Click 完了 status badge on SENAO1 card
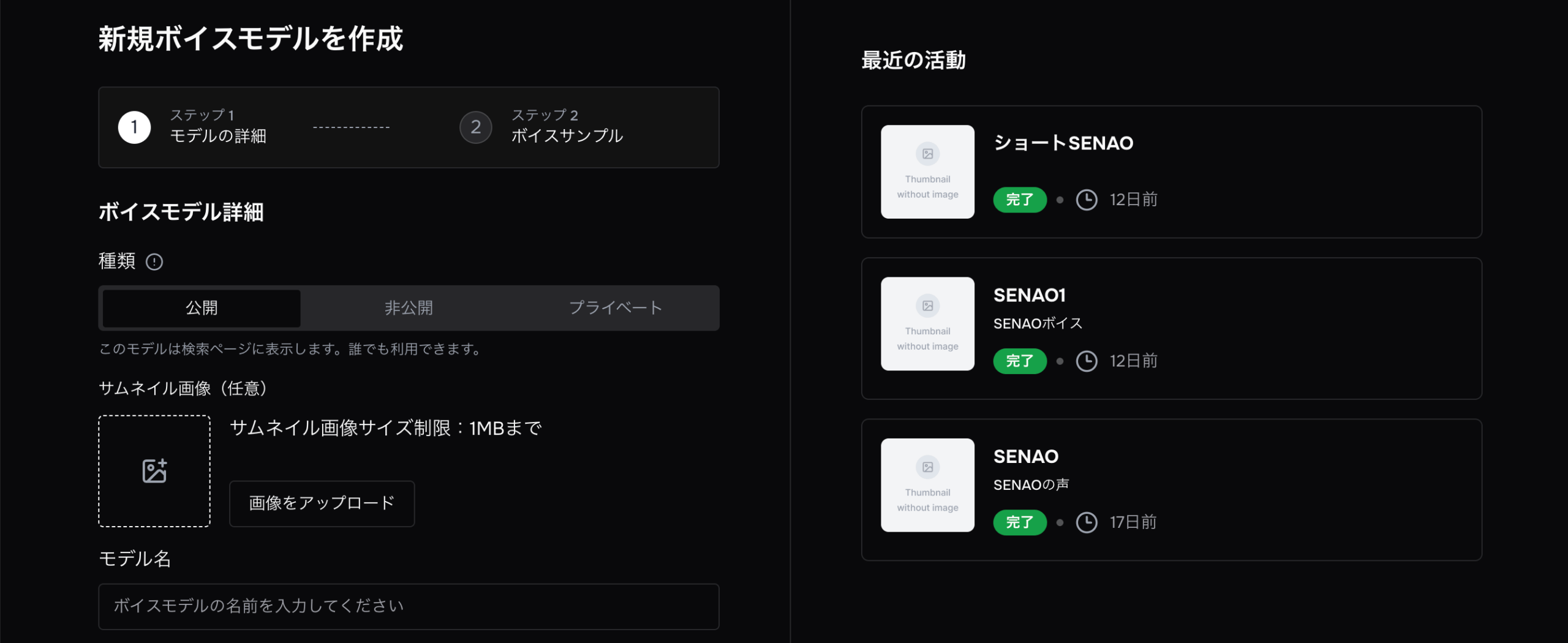Image resolution: width=1568 pixels, height=643 pixels. point(1020,361)
